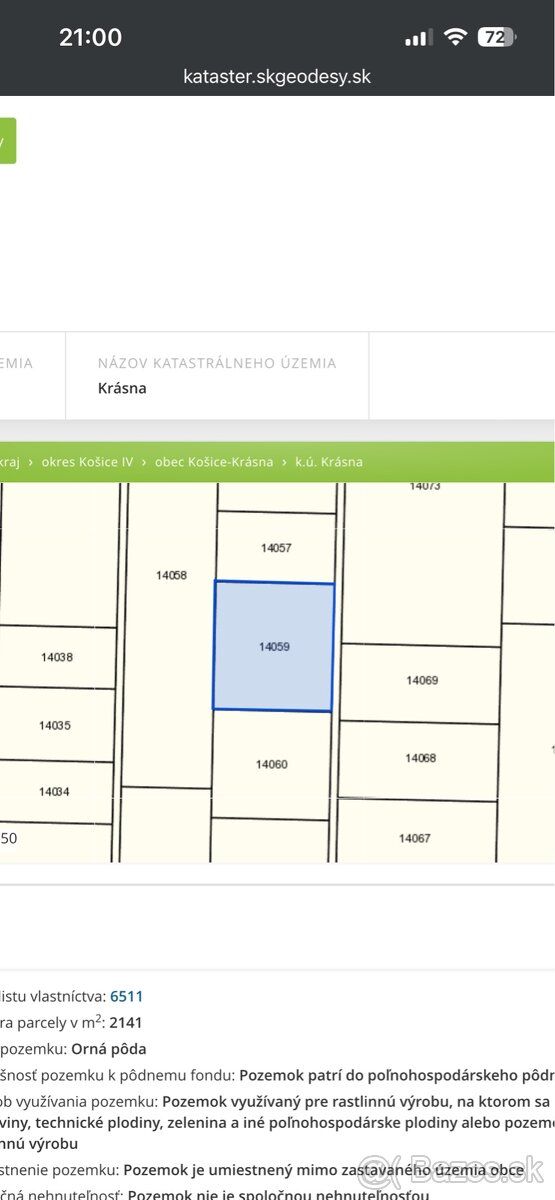Tap the green button at left edge
The image size is (555, 1200).
(7, 141)
